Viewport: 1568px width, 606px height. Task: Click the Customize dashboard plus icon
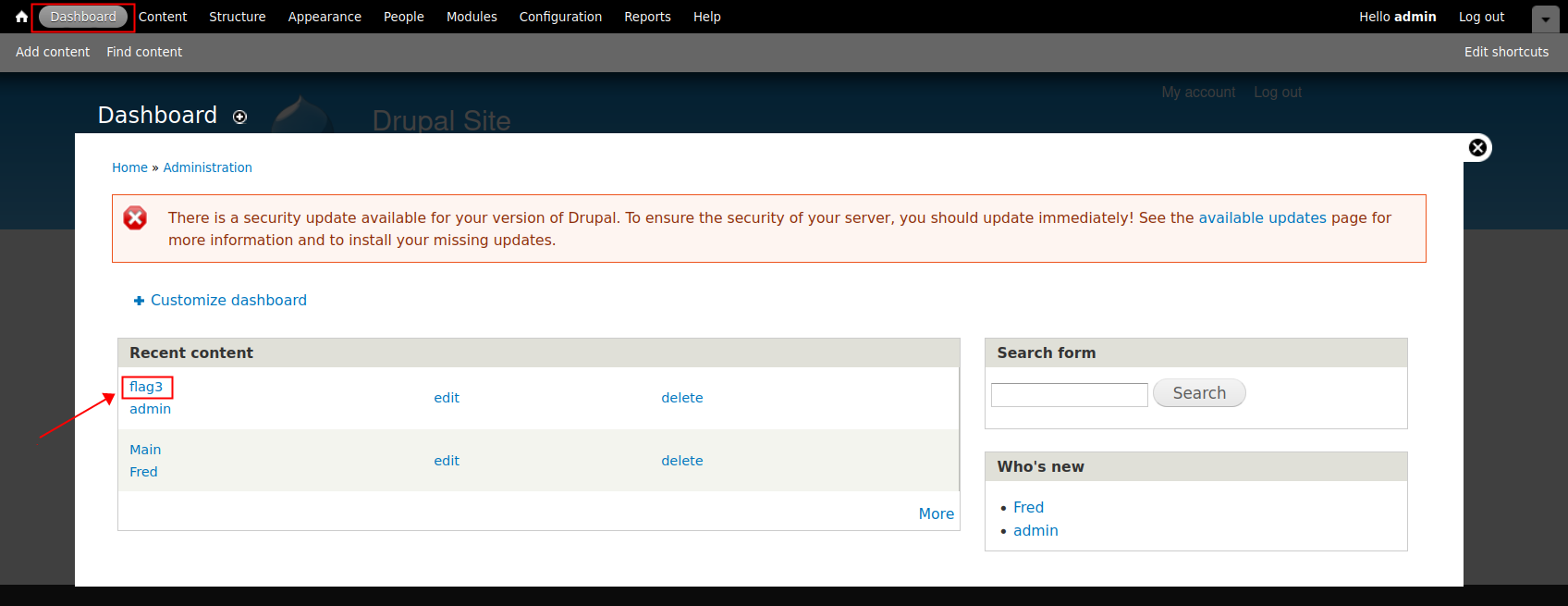tap(139, 301)
